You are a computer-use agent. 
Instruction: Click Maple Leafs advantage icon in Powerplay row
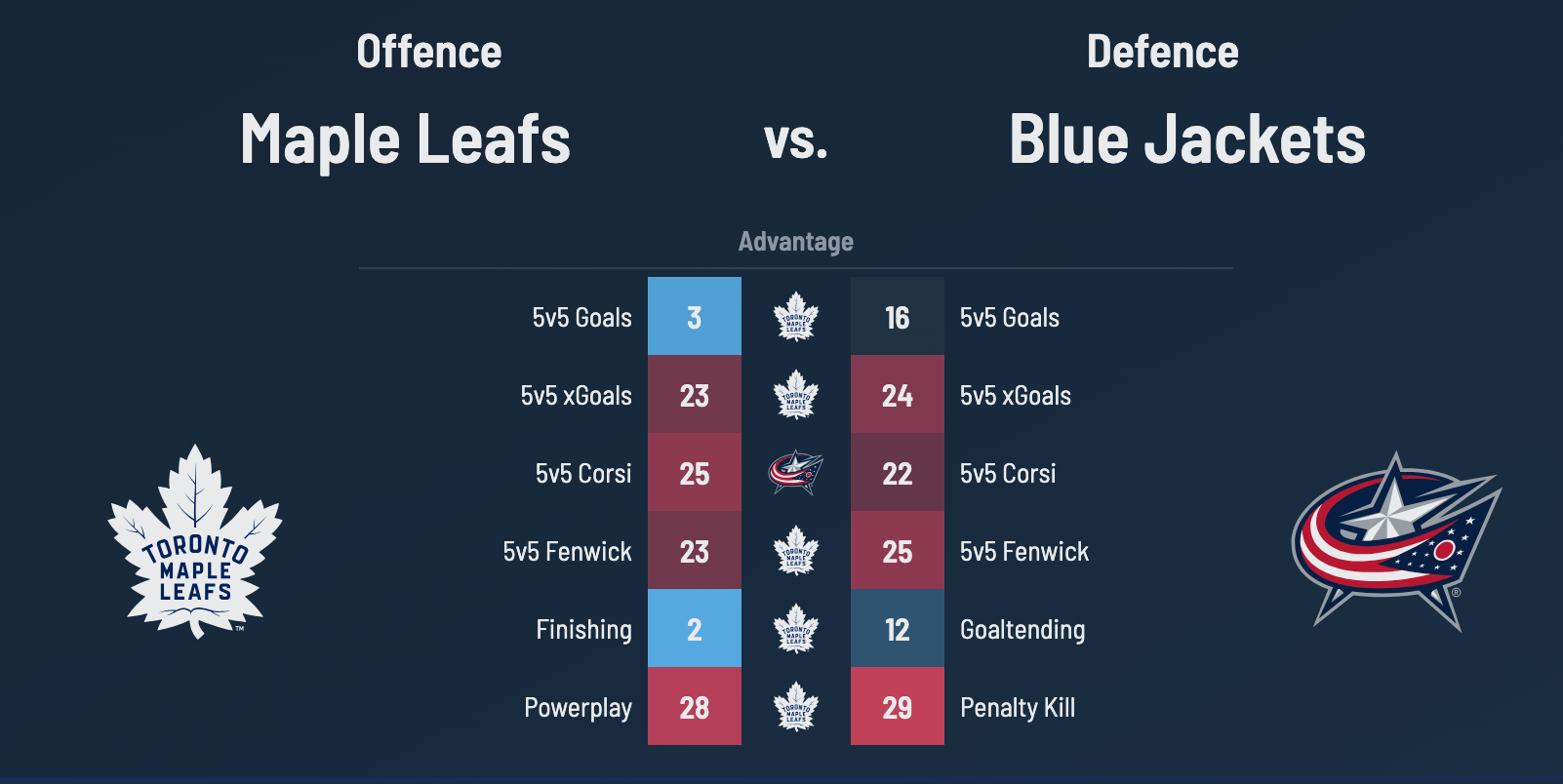tap(796, 707)
